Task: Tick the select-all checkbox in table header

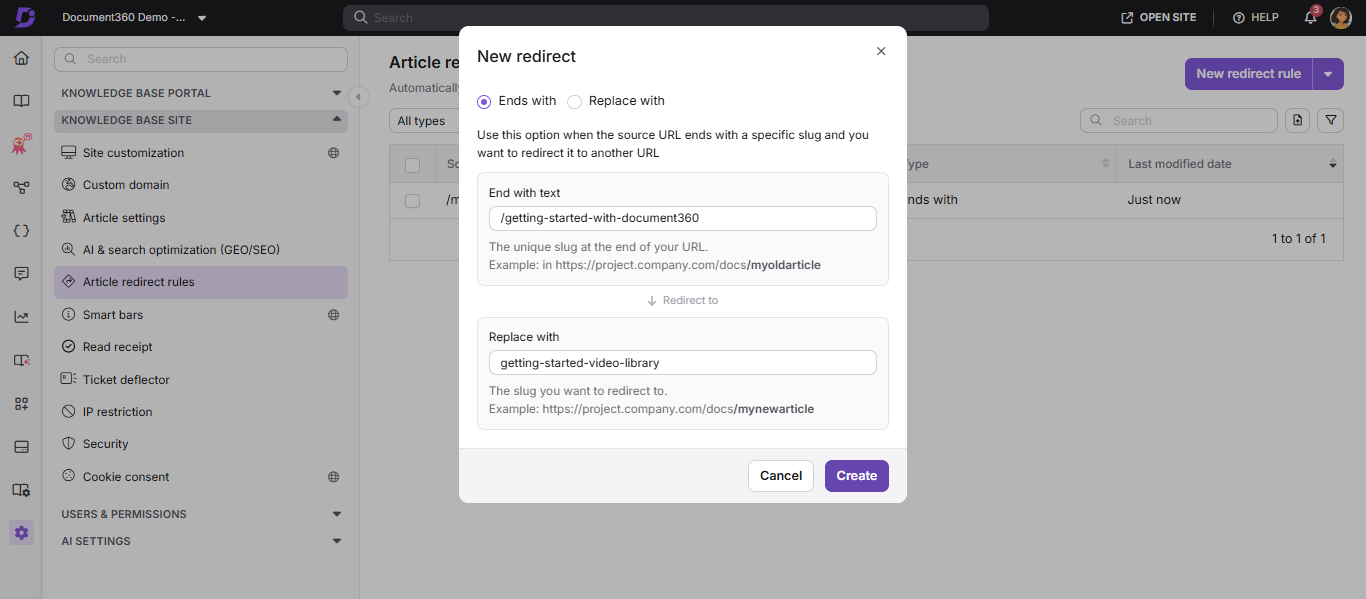Action: (412, 165)
